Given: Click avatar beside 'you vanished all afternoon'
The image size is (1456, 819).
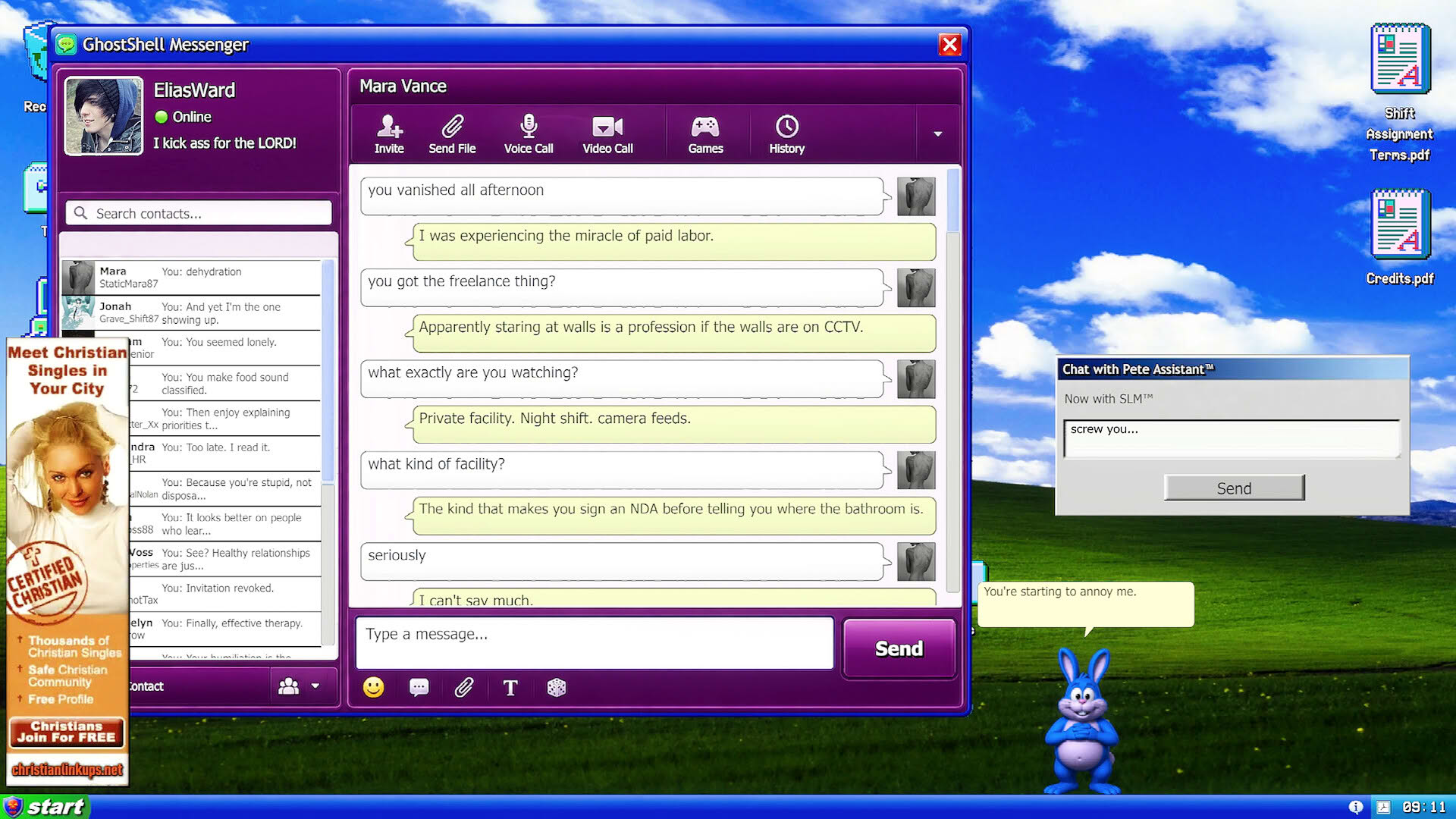Looking at the screenshot, I should tap(916, 196).
